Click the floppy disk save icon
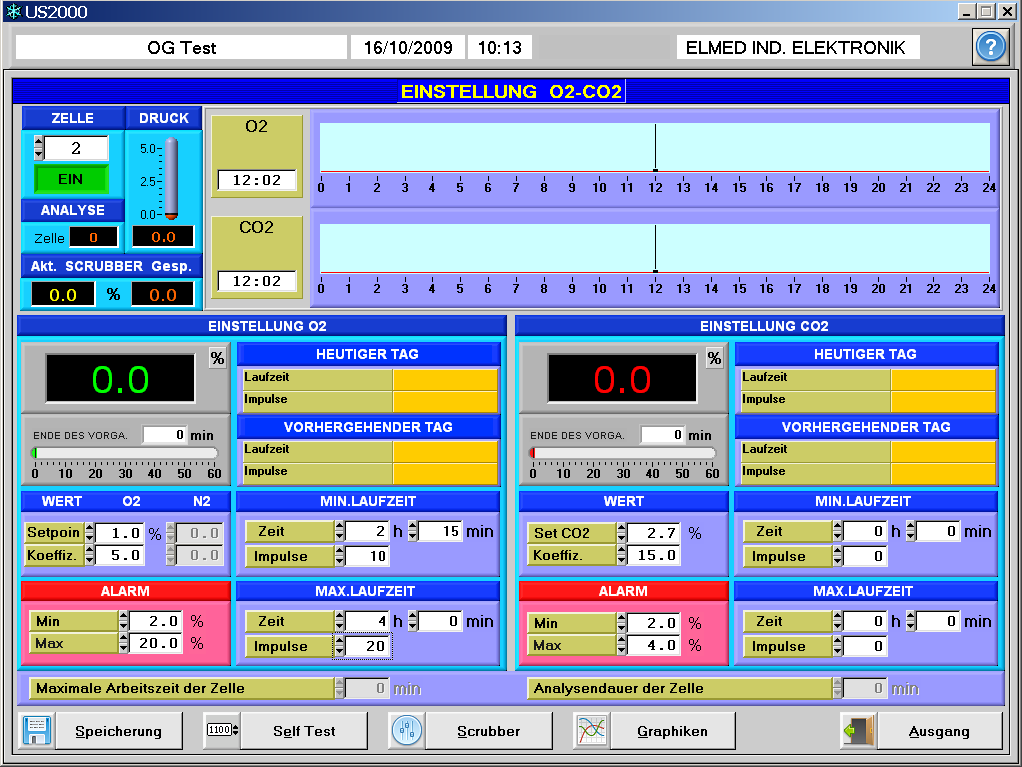 (37, 731)
